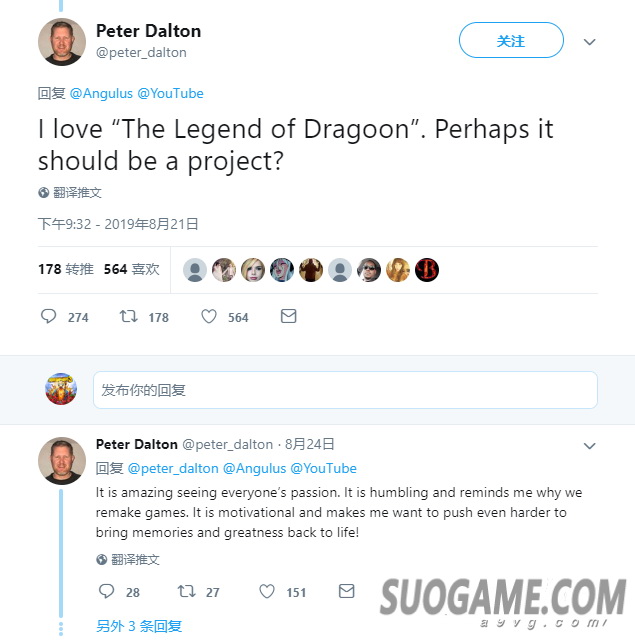Click the reply bubble icon showing 274
Screen dimensions: 635x641
point(48,316)
